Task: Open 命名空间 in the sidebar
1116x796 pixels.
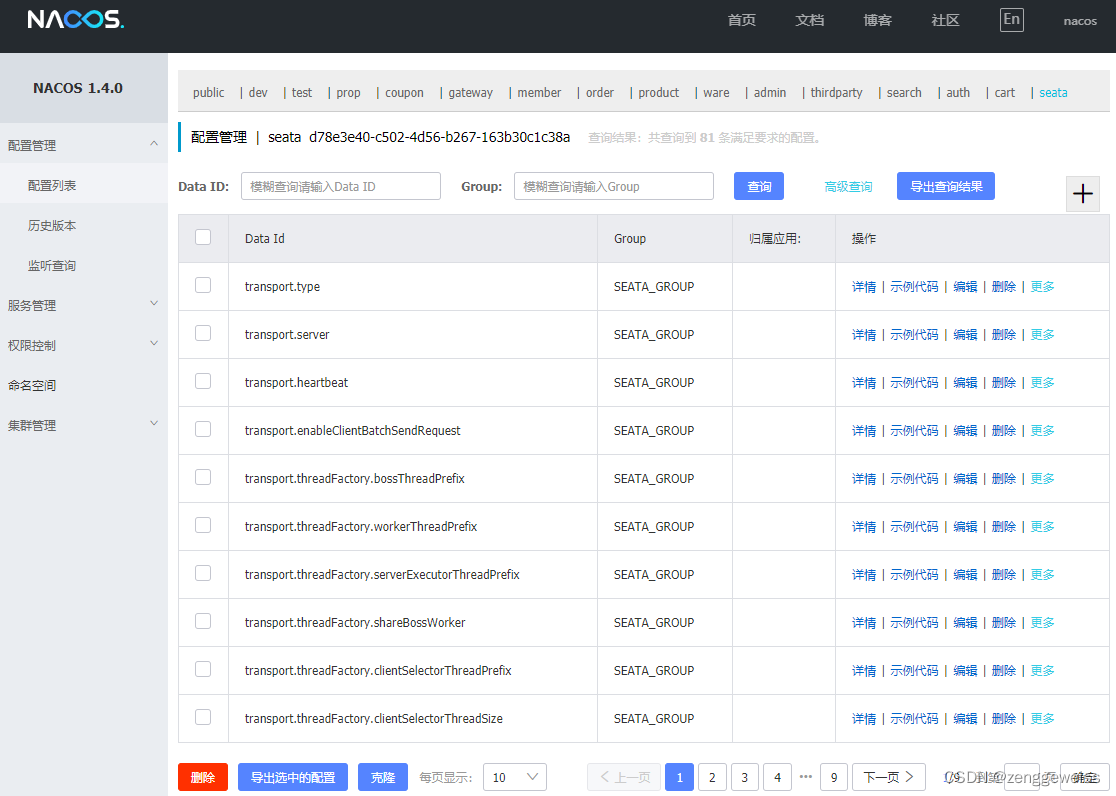Action: [32, 385]
